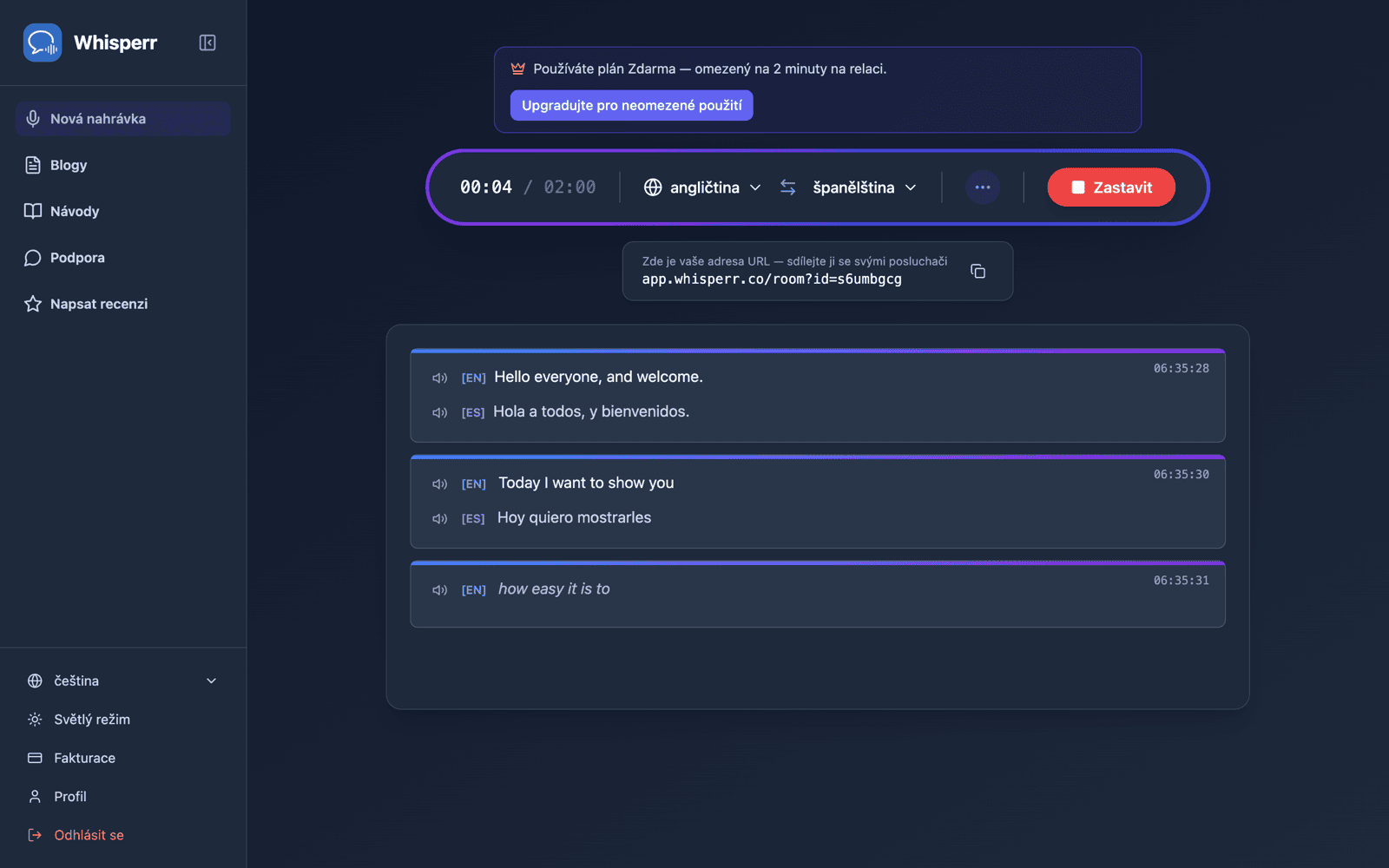Click the timestamp 06:35:31

(x=1181, y=580)
